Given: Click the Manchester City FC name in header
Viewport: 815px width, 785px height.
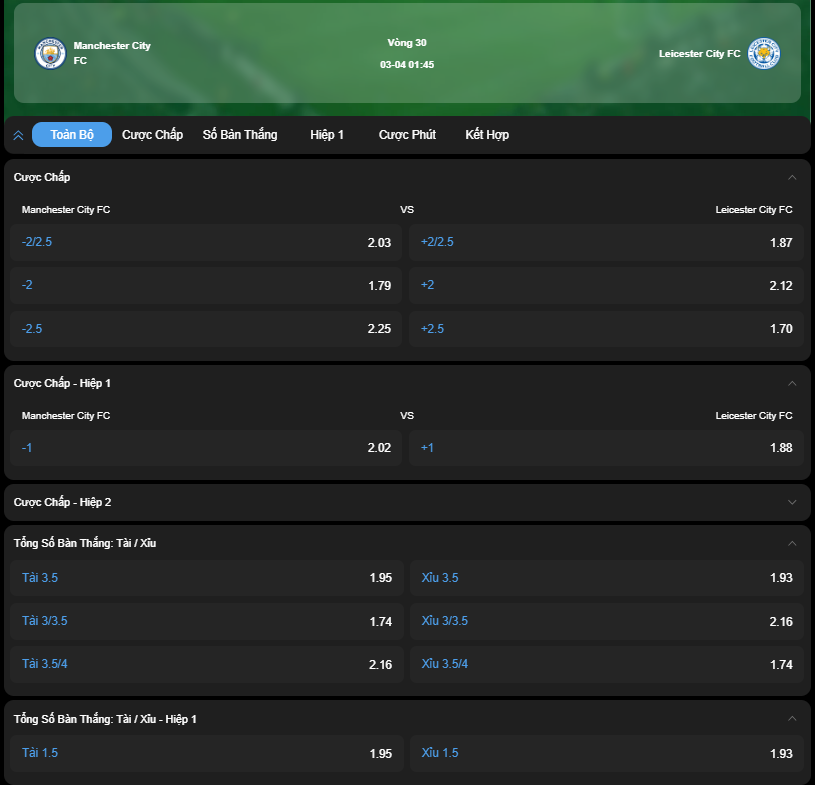Looking at the screenshot, I should tap(112, 53).
